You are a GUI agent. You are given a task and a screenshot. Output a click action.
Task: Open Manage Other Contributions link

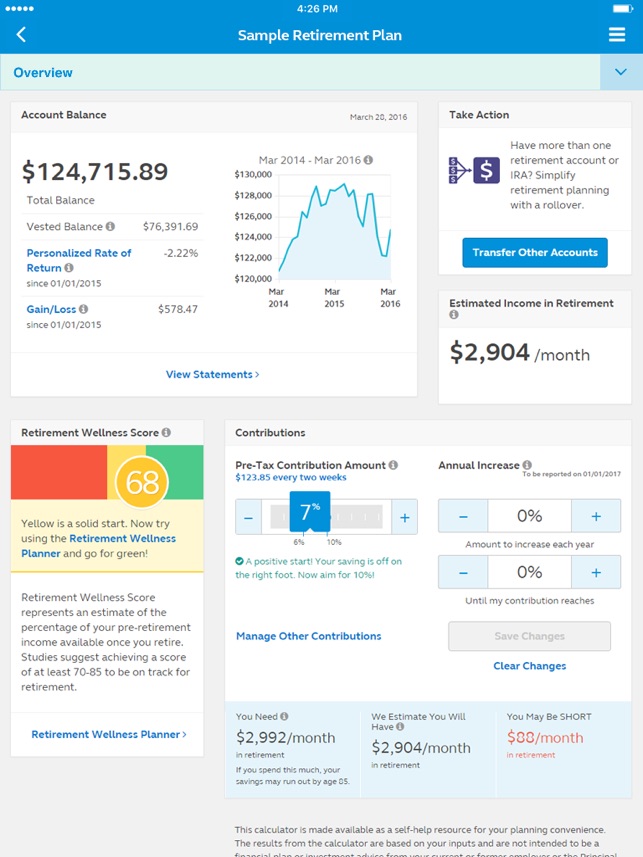[308, 636]
